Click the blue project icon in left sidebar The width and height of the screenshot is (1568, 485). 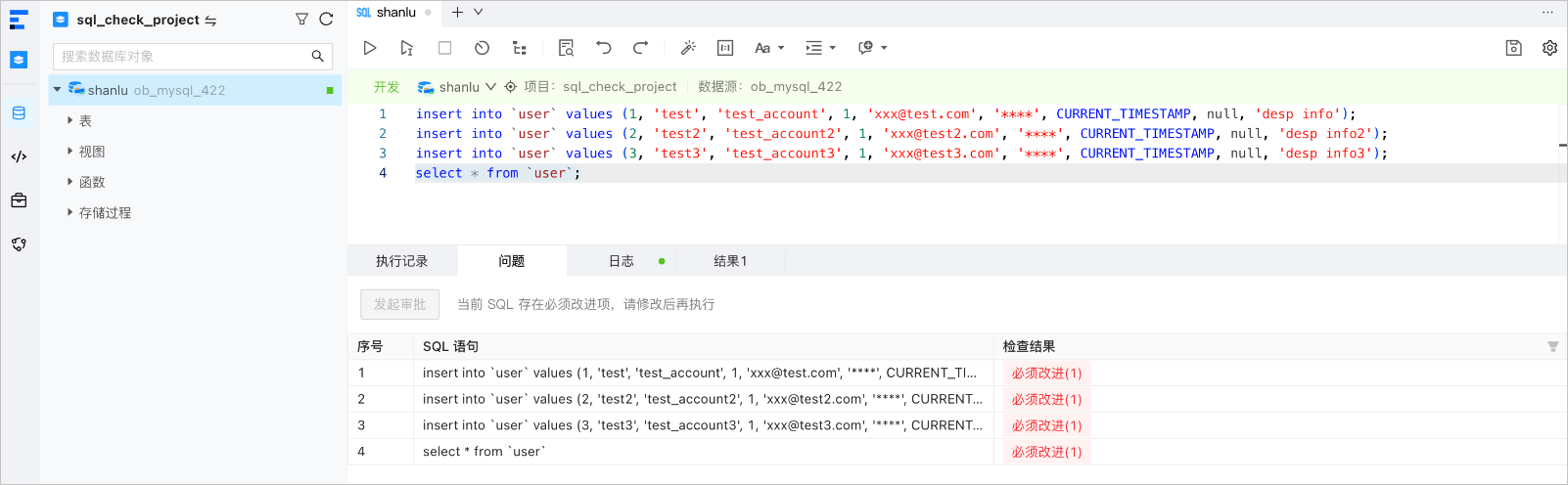[19, 60]
